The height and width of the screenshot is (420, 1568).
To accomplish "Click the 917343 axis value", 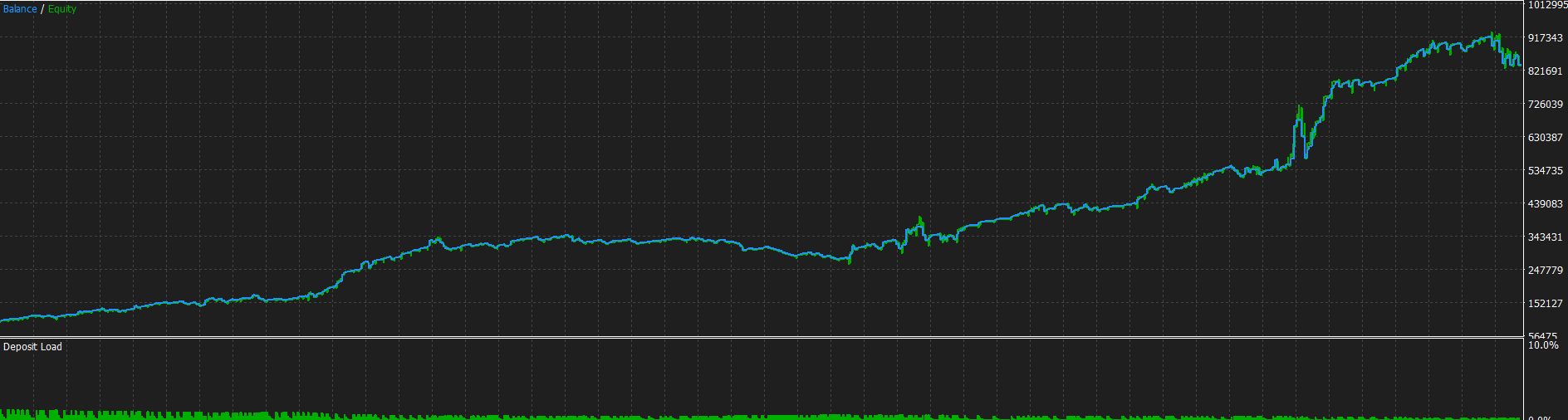I will coord(1546,38).
